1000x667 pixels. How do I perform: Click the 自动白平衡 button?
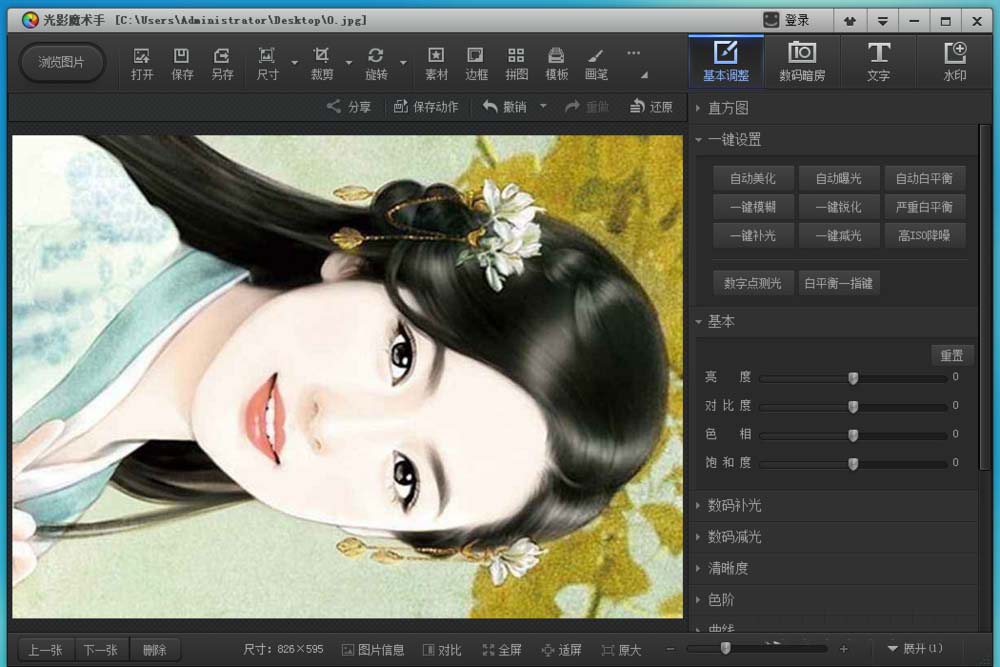point(924,179)
